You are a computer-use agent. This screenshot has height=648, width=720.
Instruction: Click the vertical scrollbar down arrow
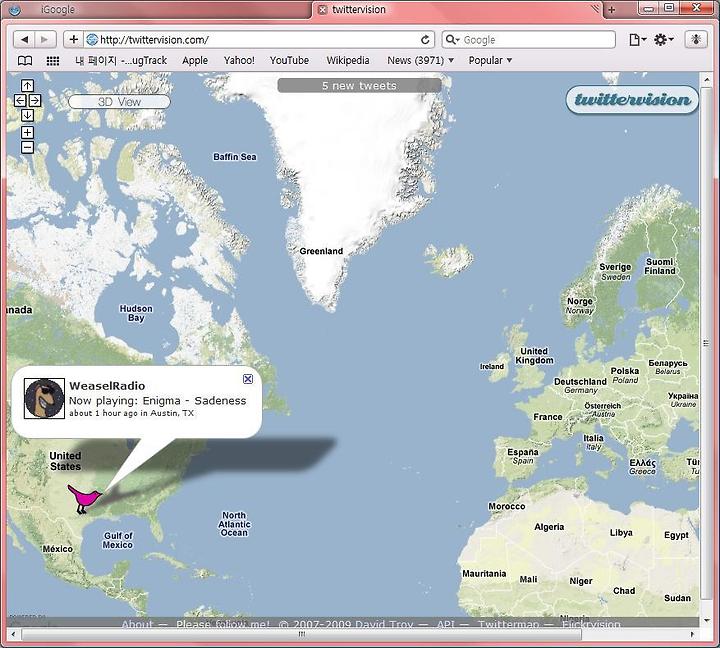(x=707, y=620)
